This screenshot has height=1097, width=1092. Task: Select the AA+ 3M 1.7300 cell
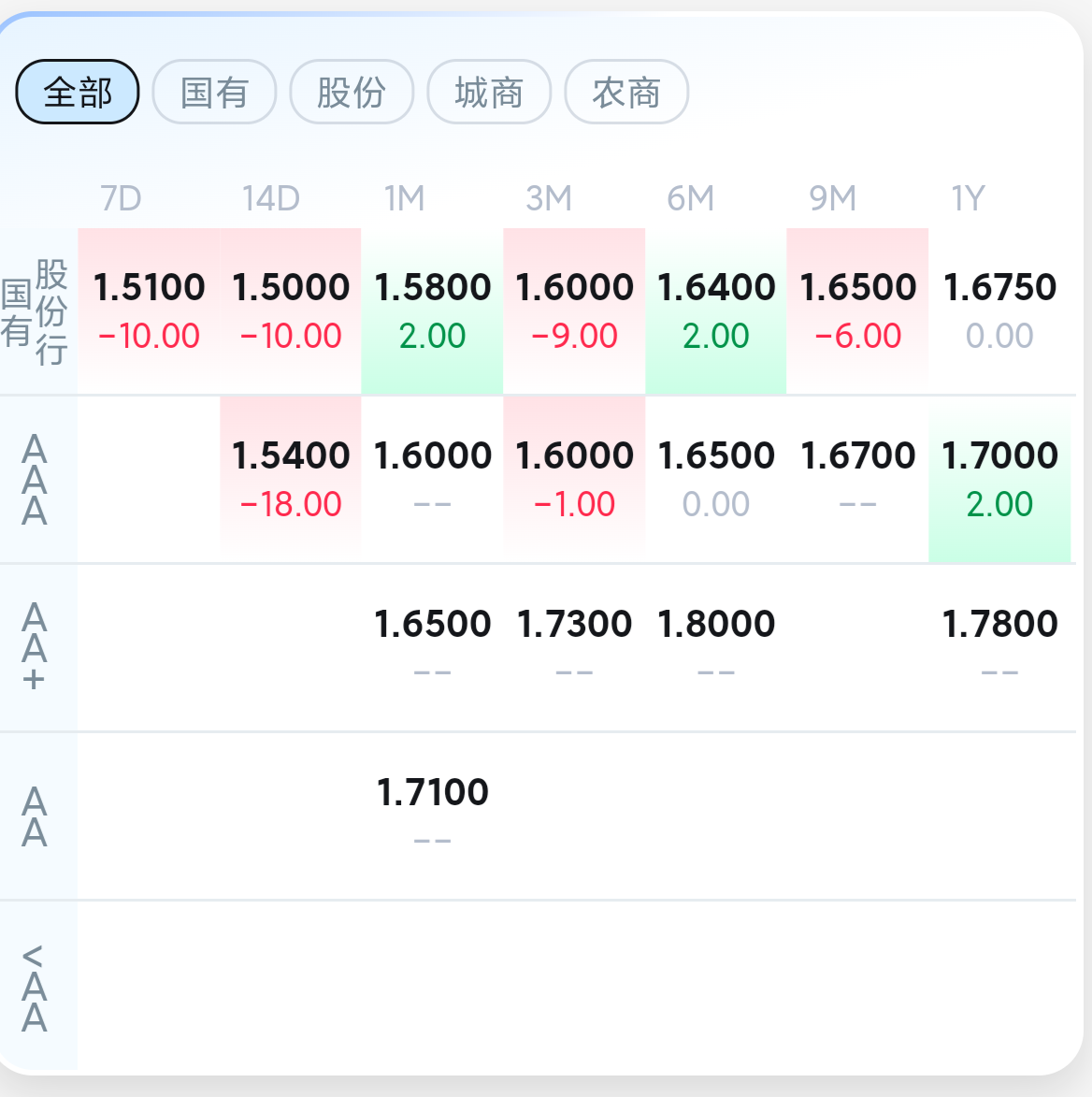574,646
